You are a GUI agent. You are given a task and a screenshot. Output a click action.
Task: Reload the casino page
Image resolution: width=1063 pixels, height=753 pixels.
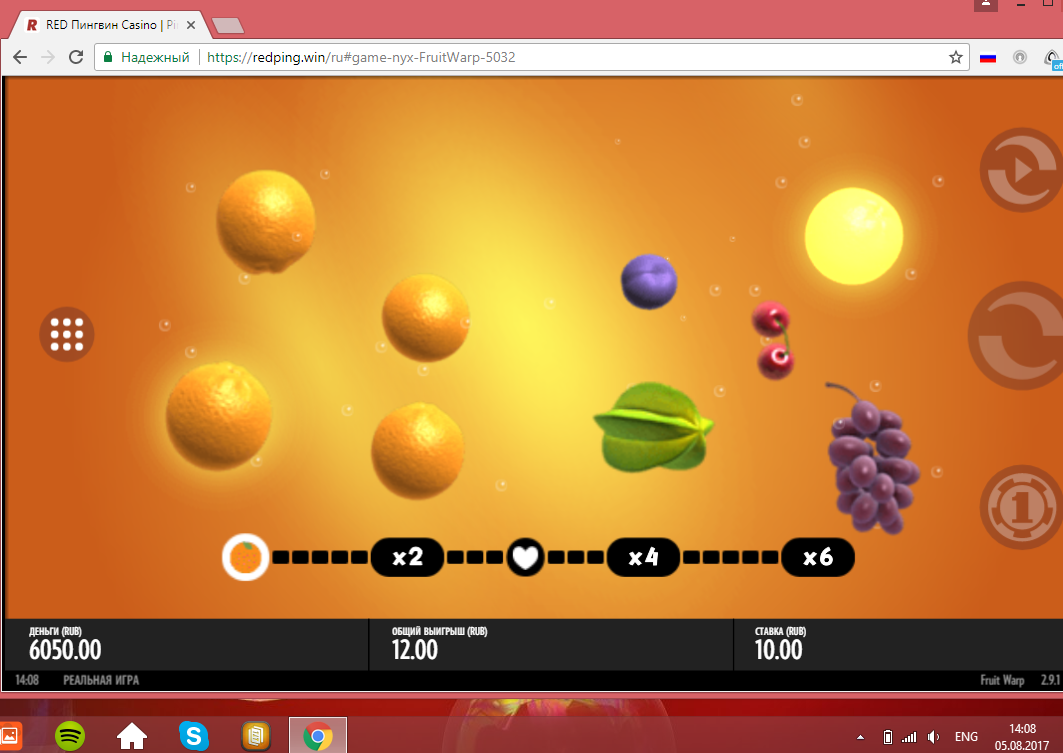76,57
